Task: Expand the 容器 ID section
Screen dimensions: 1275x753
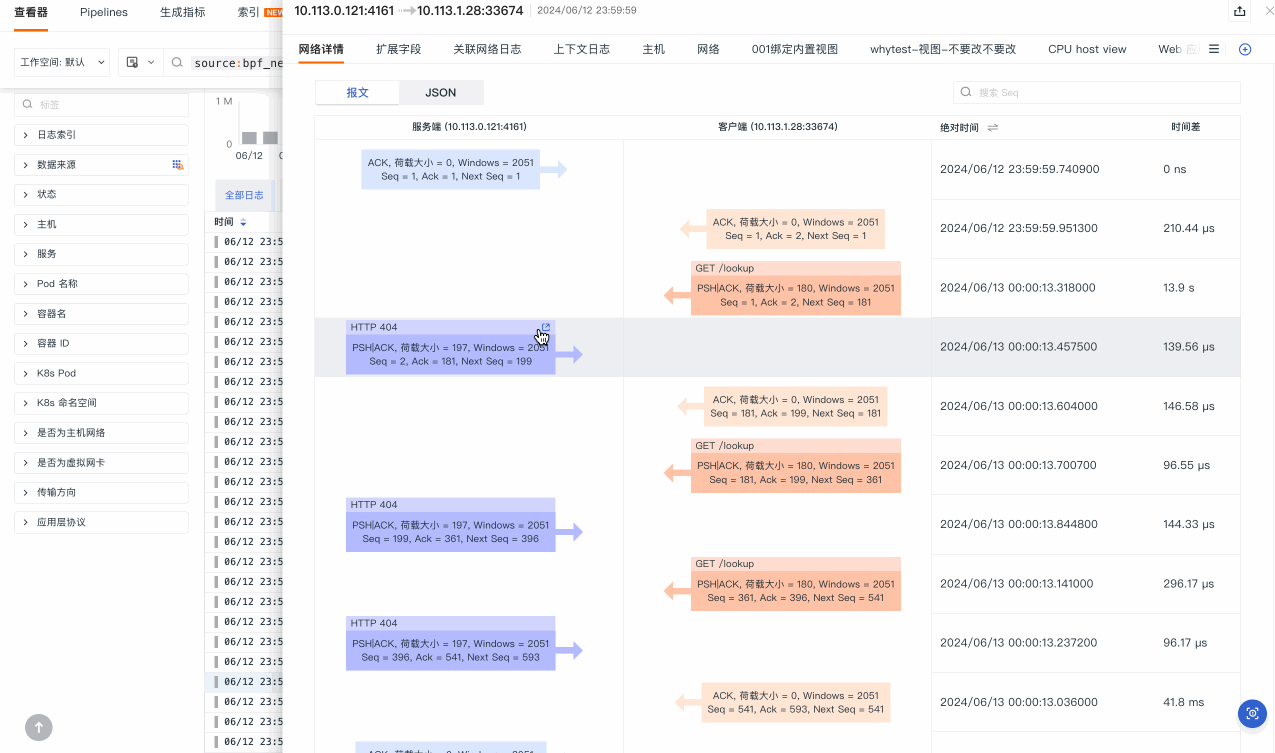Action: click(101, 343)
